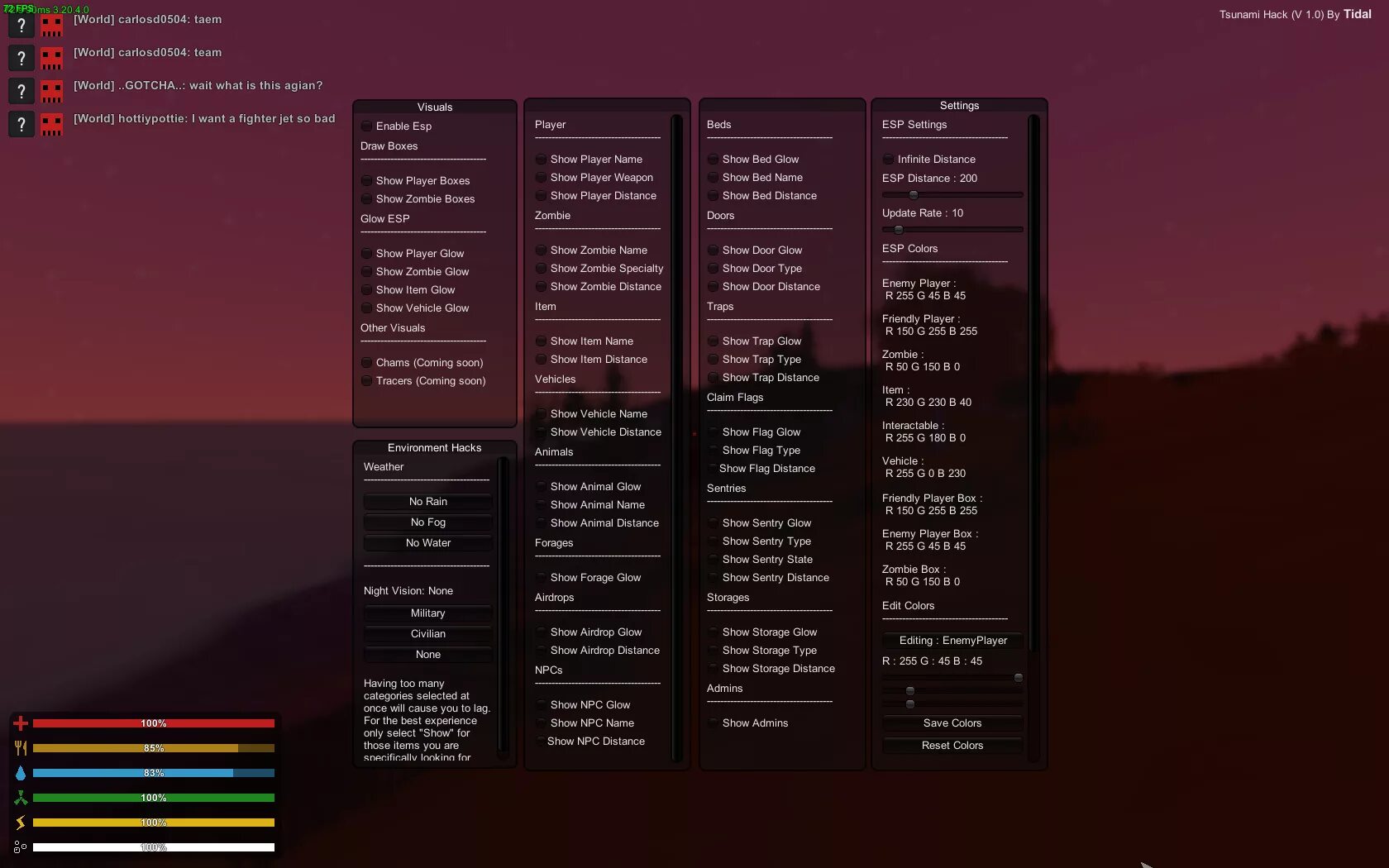Click the blue color B slider handle
Viewport: 1389px width, 868px height.
(x=910, y=704)
